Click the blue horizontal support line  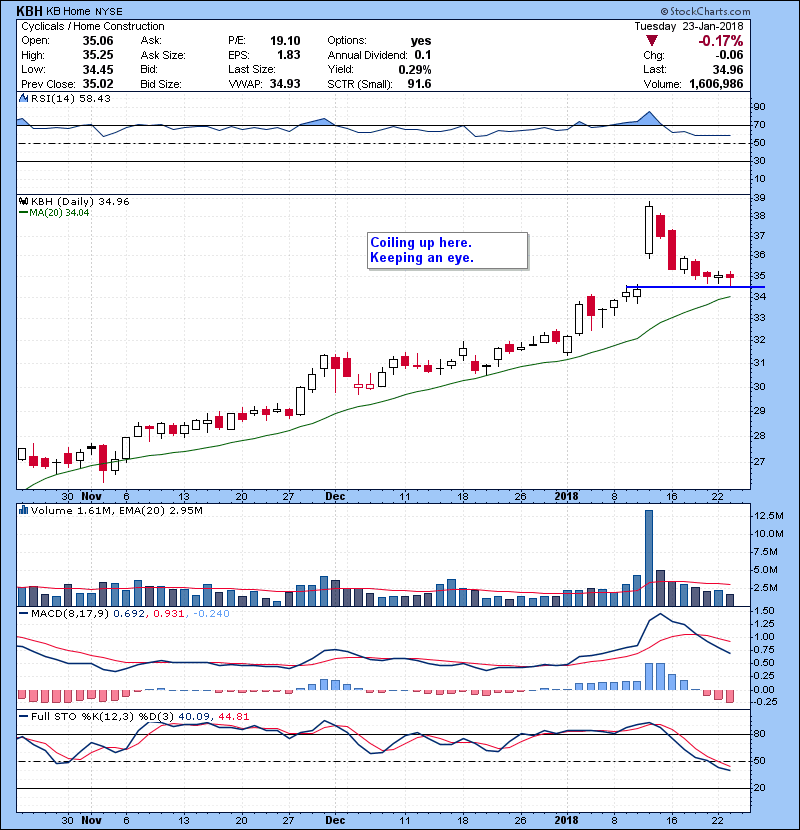tap(695, 287)
